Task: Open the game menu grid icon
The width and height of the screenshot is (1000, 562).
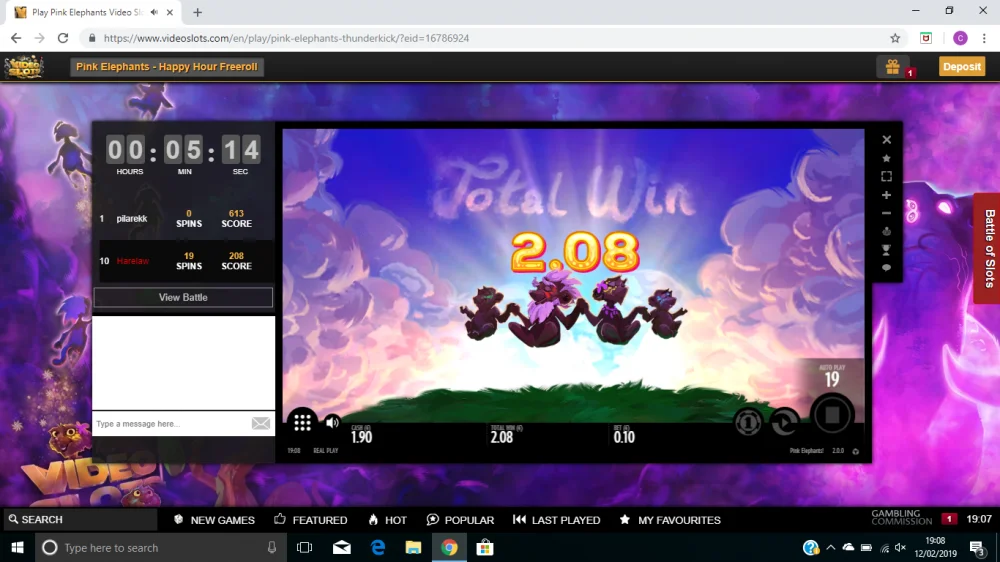Action: click(x=302, y=422)
